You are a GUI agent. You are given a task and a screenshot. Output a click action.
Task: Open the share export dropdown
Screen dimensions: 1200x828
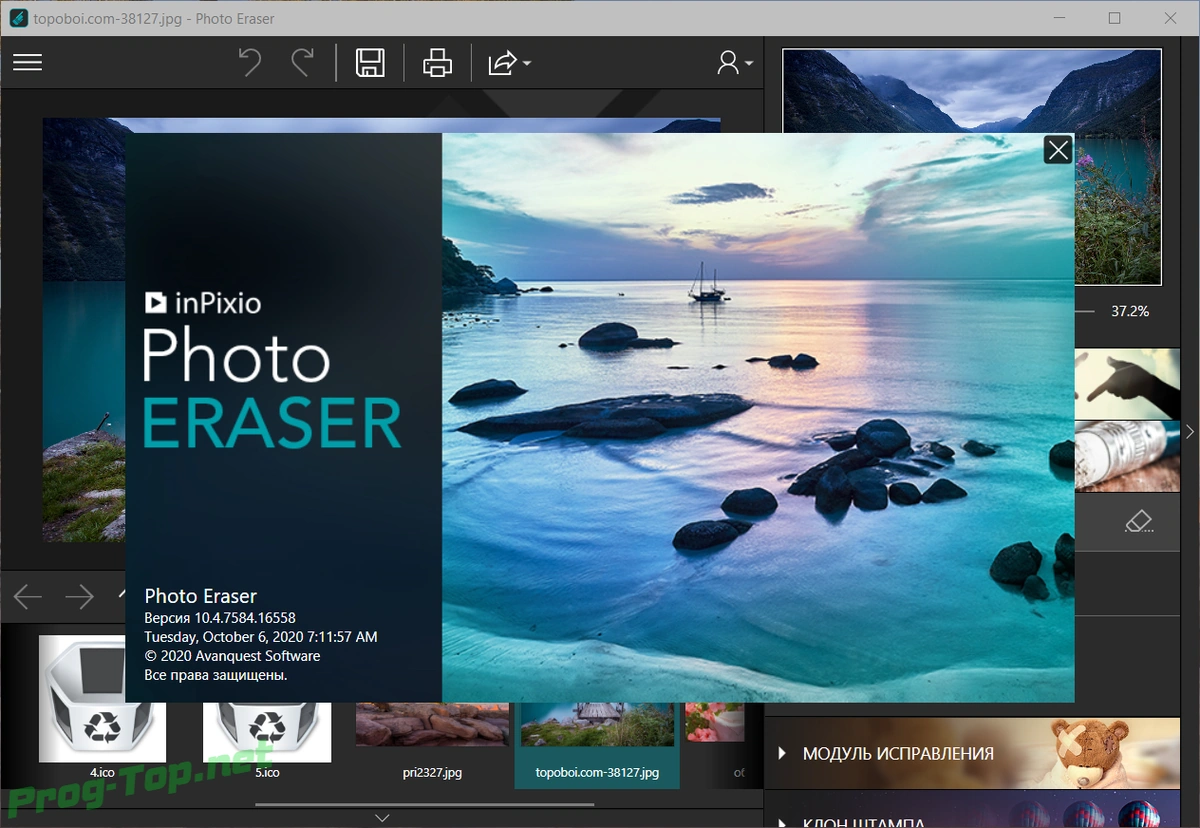509,63
